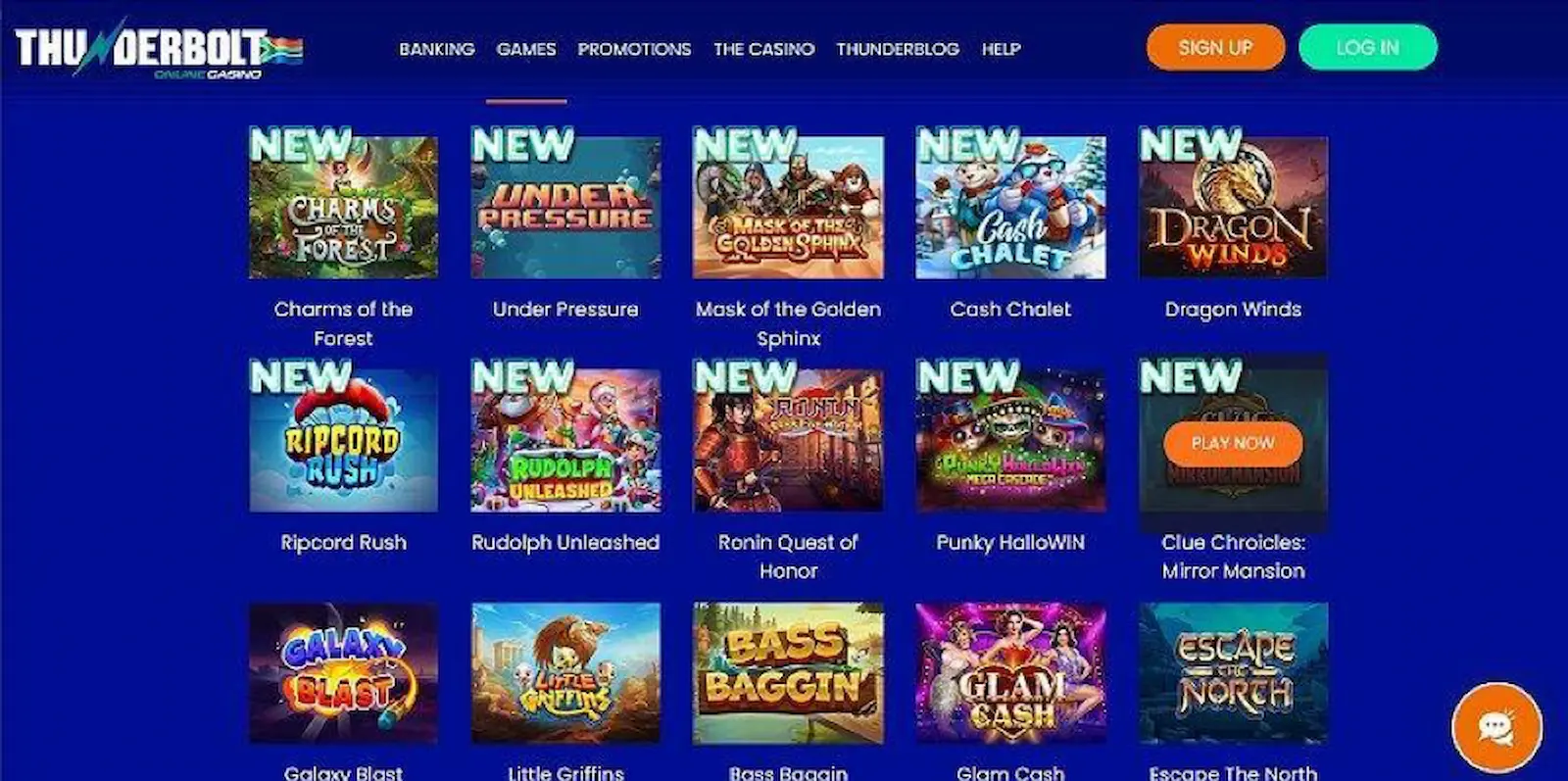Select the Galaxy Blast game thumbnail

pos(343,673)
